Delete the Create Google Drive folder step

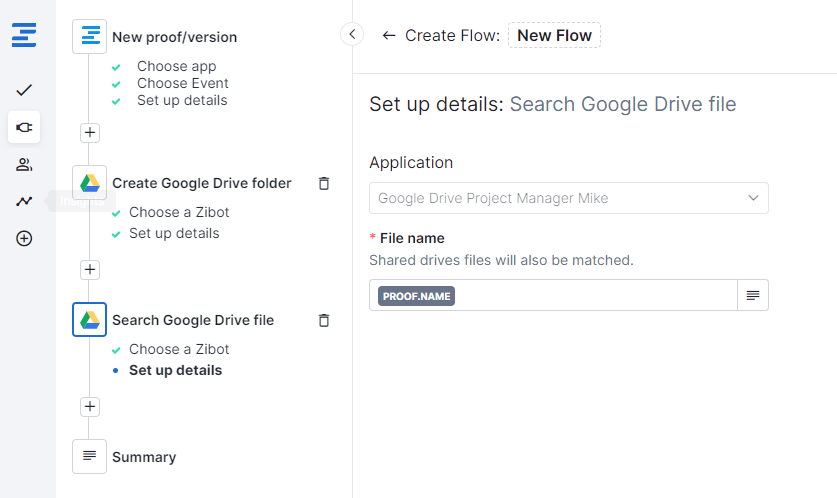coord(323,183)
